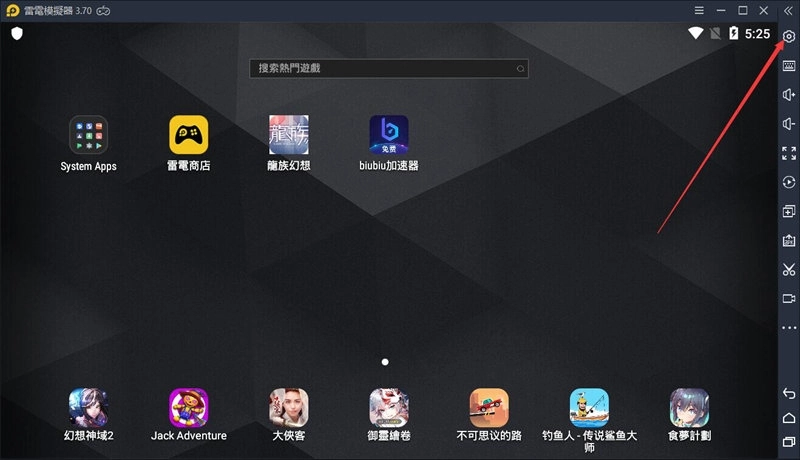The width and height of the screenshot is (800, 460).
Task: Open the Jack Adventure game
Action: (189, 407)
